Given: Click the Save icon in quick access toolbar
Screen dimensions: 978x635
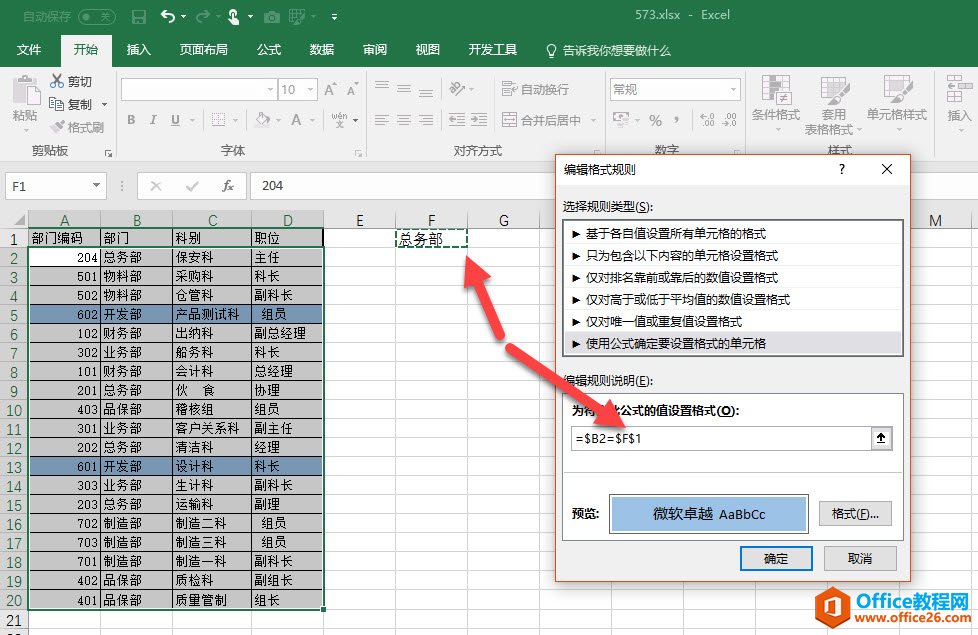Looking at the screenshot, I should [139, 17].
